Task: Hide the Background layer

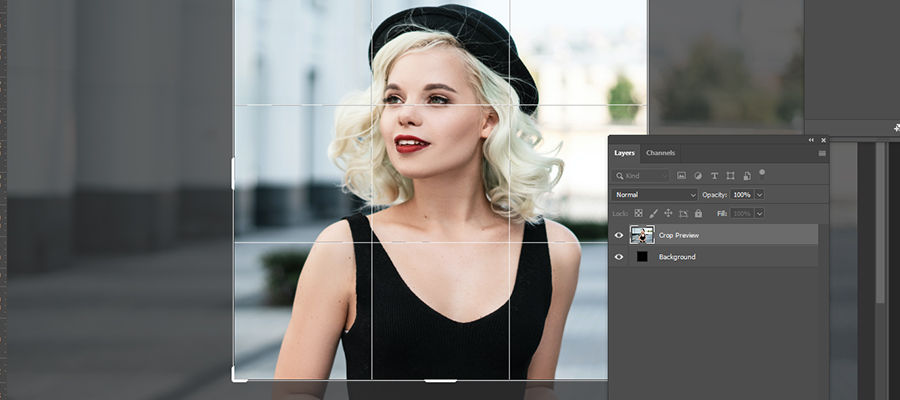Action: coord(619,257)
